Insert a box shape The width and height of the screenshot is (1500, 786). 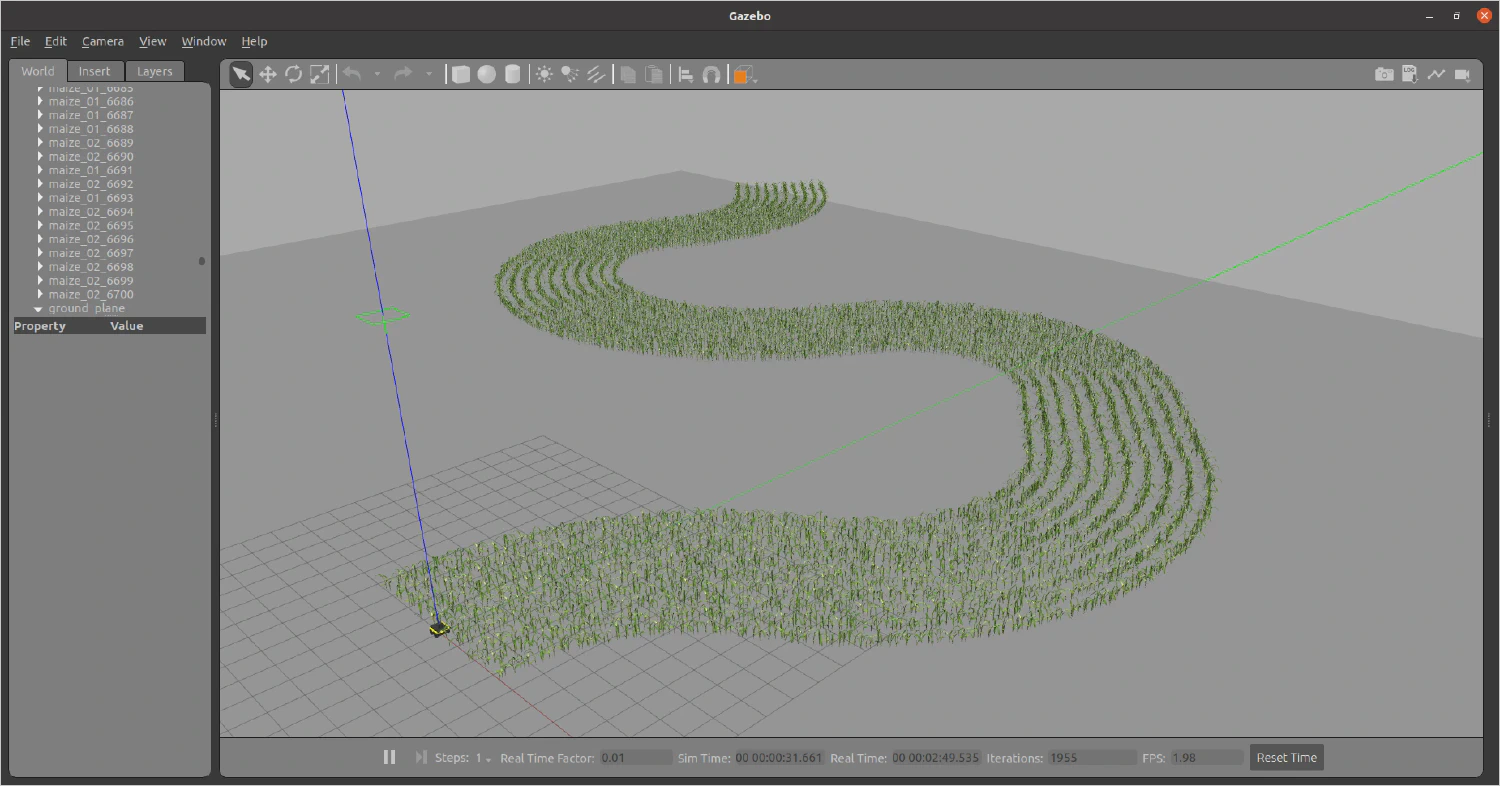pos(460,74)
